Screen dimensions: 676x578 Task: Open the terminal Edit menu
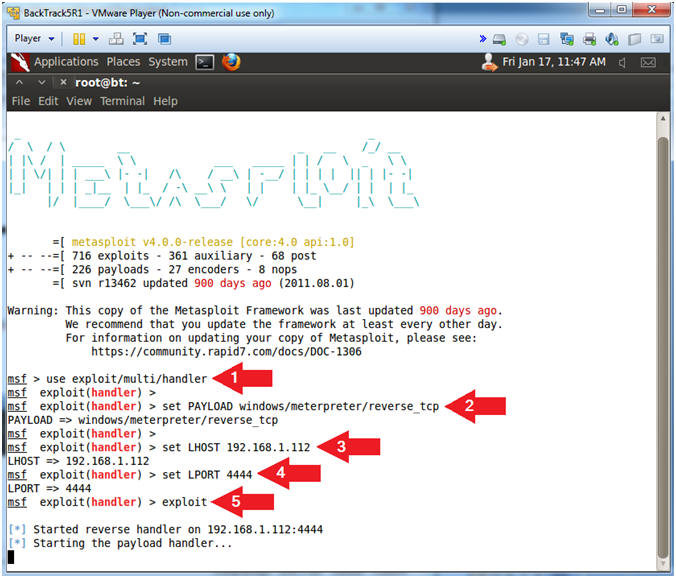click(48, 101)
